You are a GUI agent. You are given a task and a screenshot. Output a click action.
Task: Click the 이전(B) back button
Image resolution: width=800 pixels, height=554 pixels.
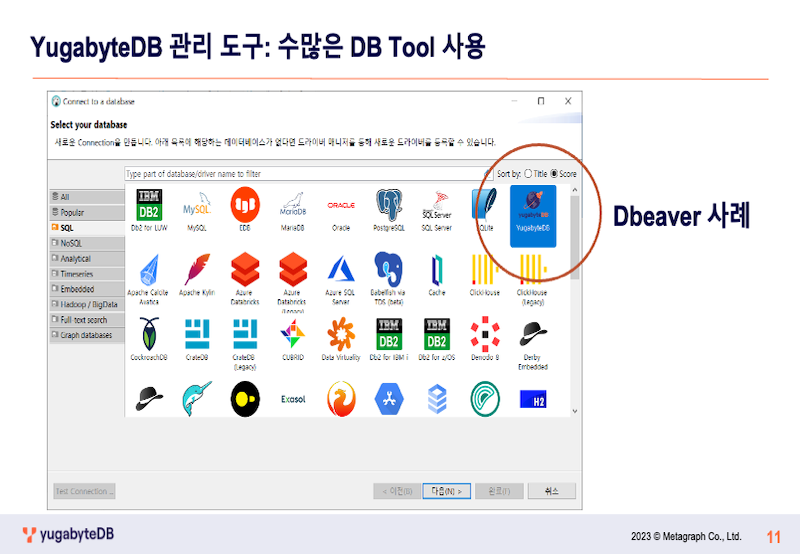pyautogui.click(x=397, y=491)
